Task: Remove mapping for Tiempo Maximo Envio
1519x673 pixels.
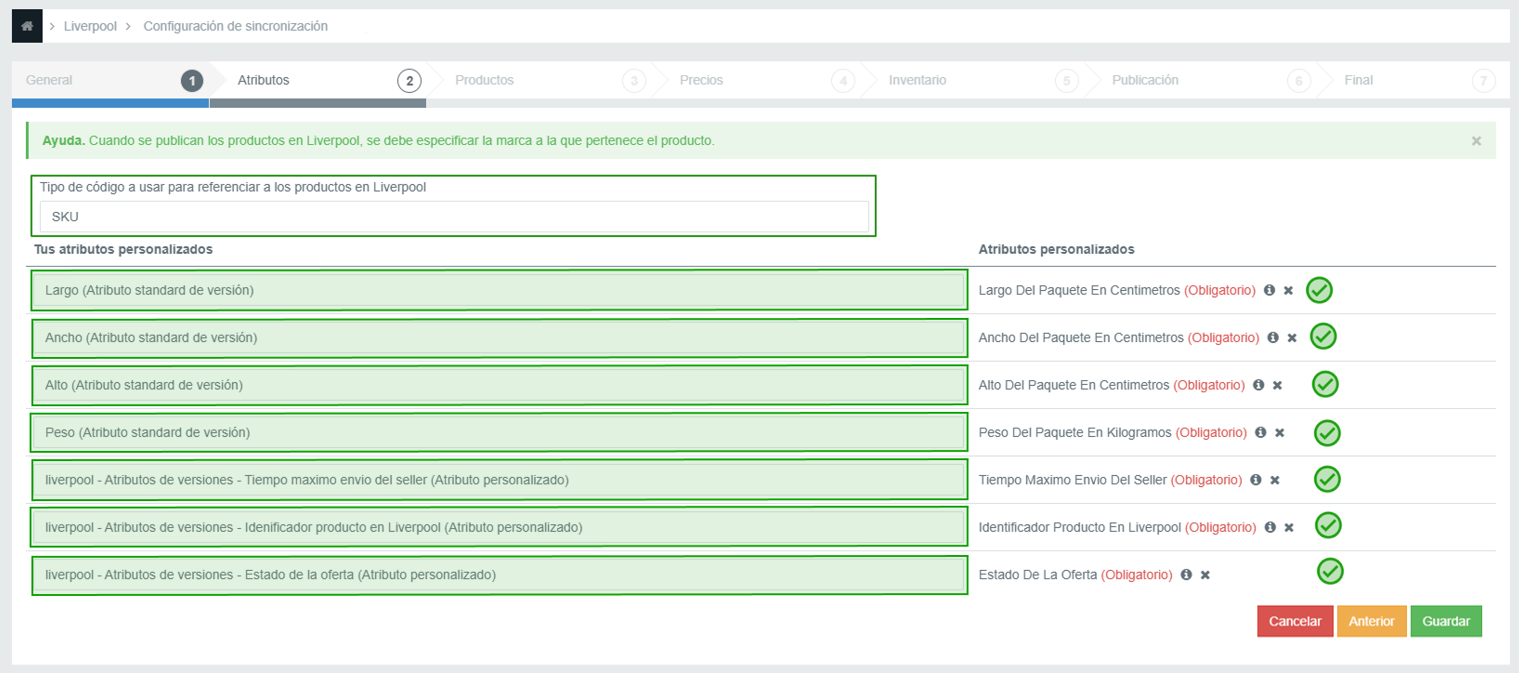Action: click(x=1275, y=480)
